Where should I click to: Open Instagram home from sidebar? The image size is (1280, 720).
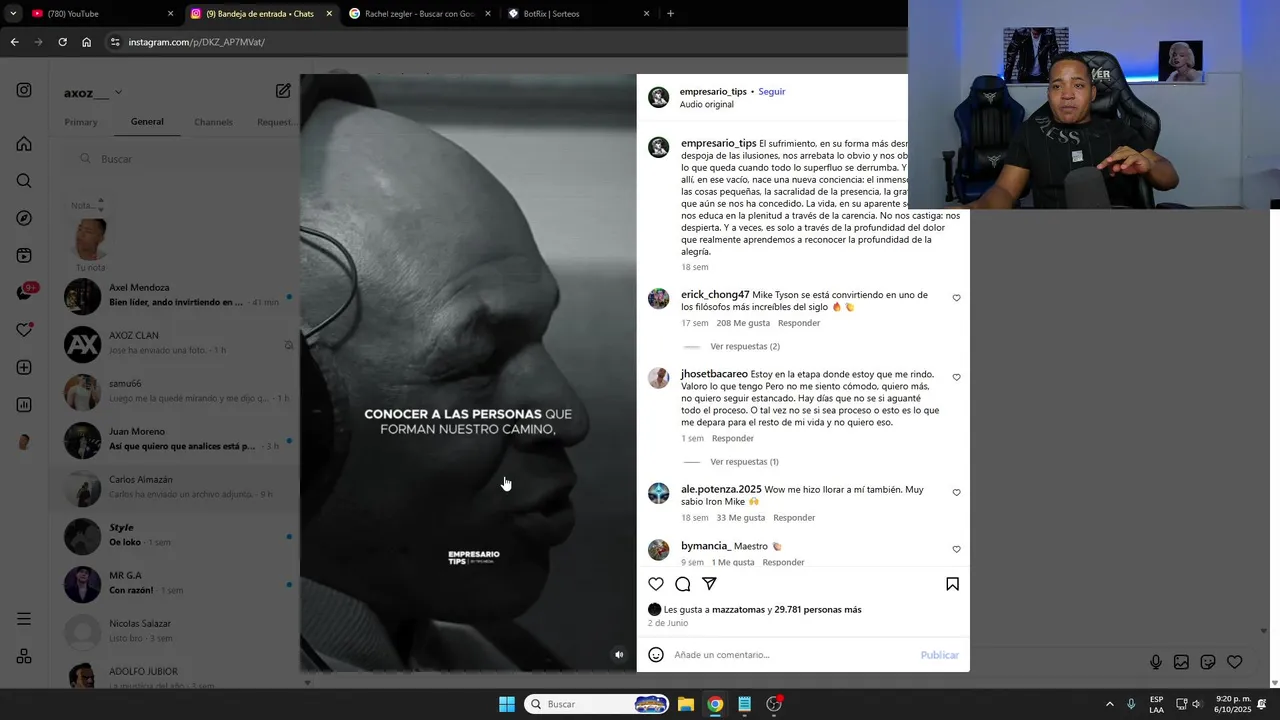tap(24, 144)
